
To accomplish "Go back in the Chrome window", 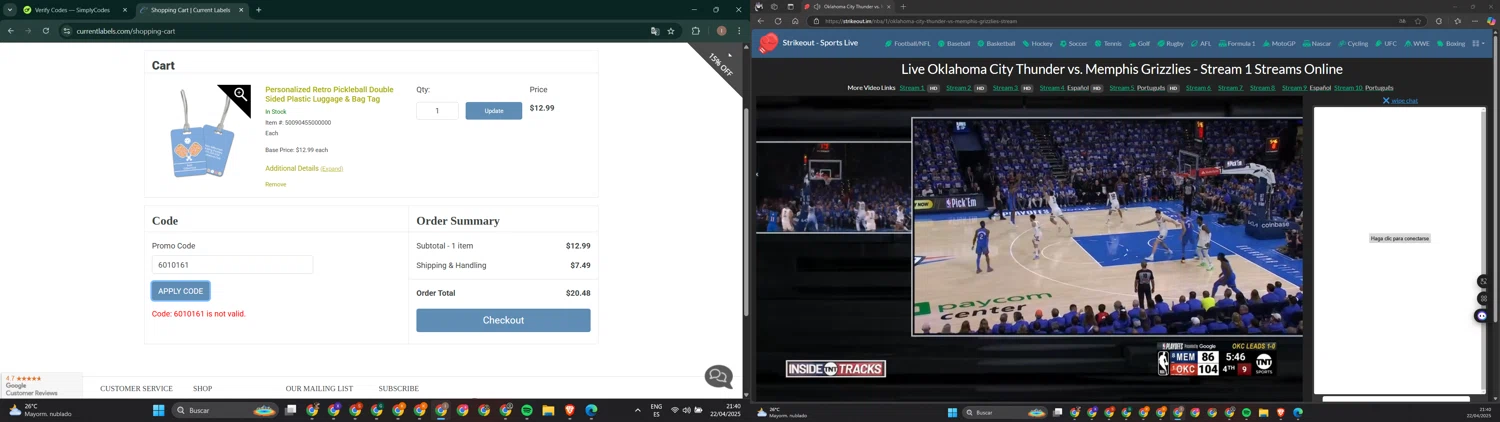I will [10, 31].
